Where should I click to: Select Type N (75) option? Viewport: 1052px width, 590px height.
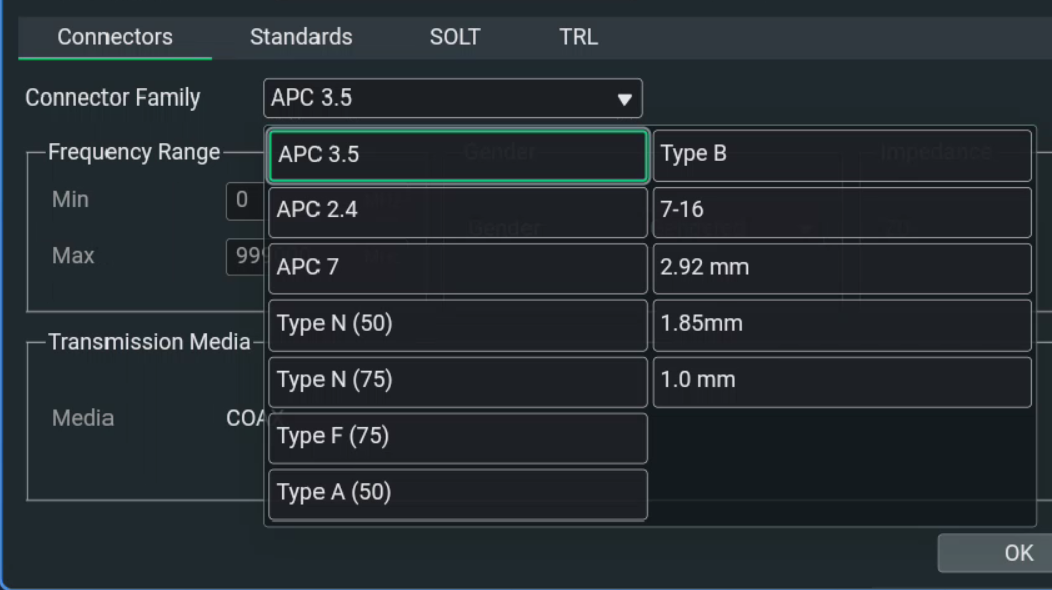(x=458, y=381)
